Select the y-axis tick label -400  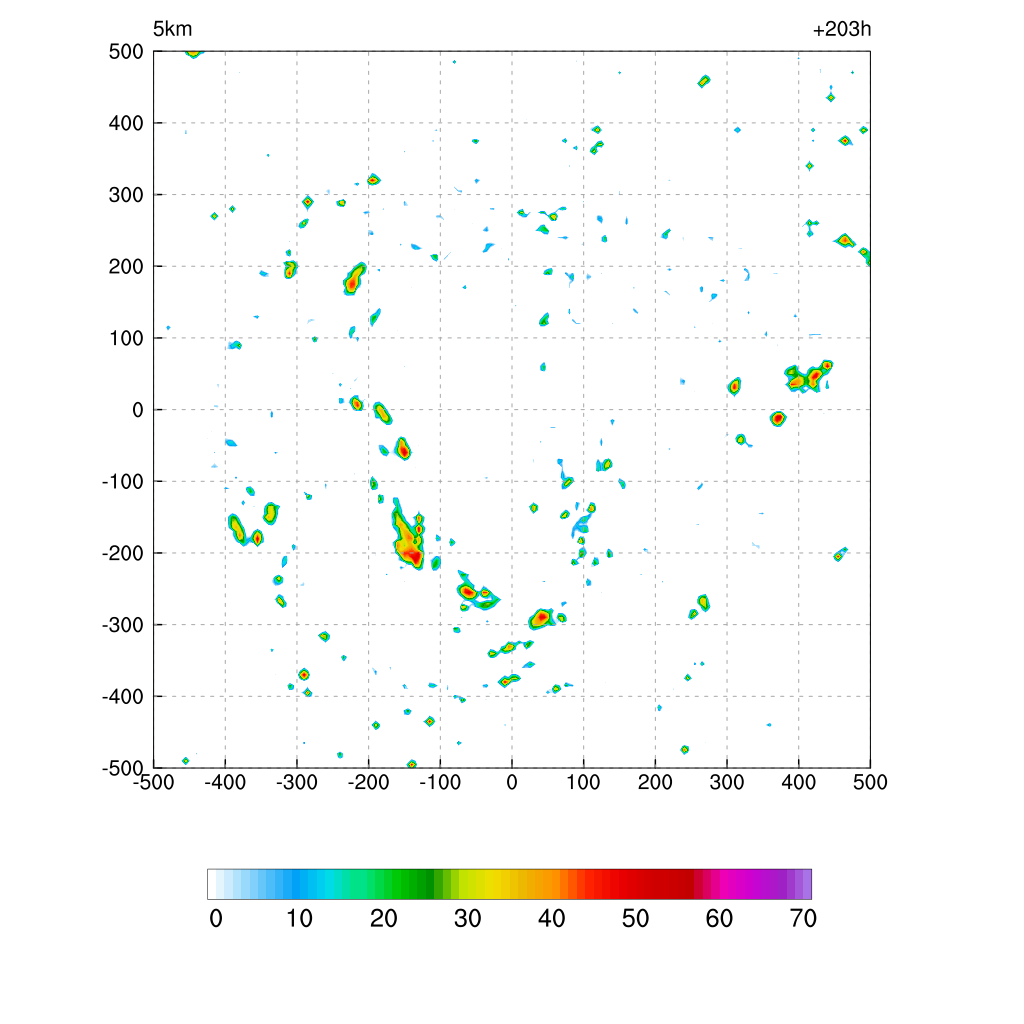pyautogui.click(x=123, y=697)
